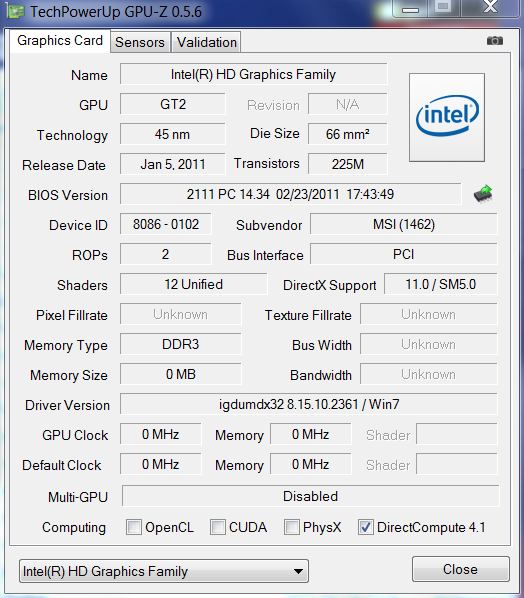This screenshot has height=598, width=524.
Task: Open the Intel(R) HD Graphics Family dropdown
Action: [x=164, y=571]
